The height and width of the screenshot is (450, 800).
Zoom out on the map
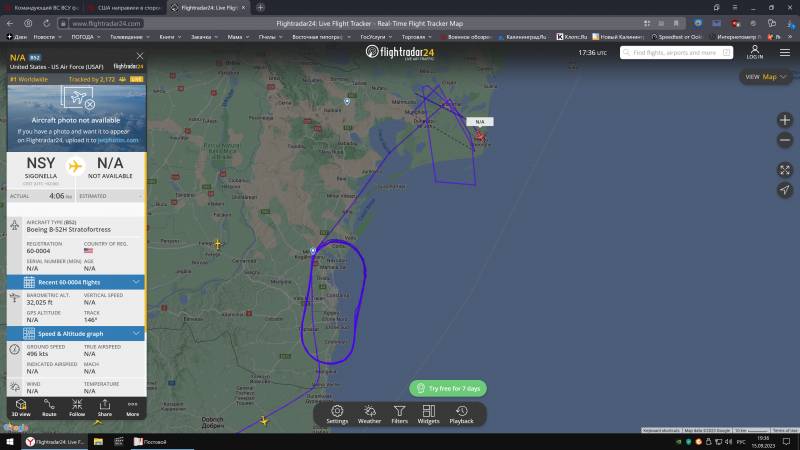click(785, 140)
